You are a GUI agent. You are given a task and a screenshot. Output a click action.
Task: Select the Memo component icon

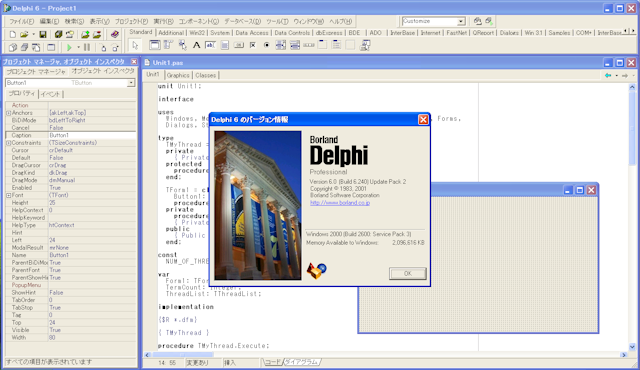click(225, 45)
